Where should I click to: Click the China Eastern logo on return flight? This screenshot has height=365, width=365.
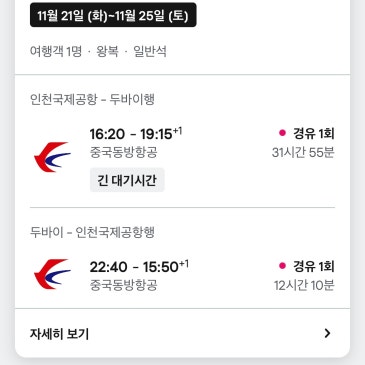pyautogui.click(x=52, y=274)
